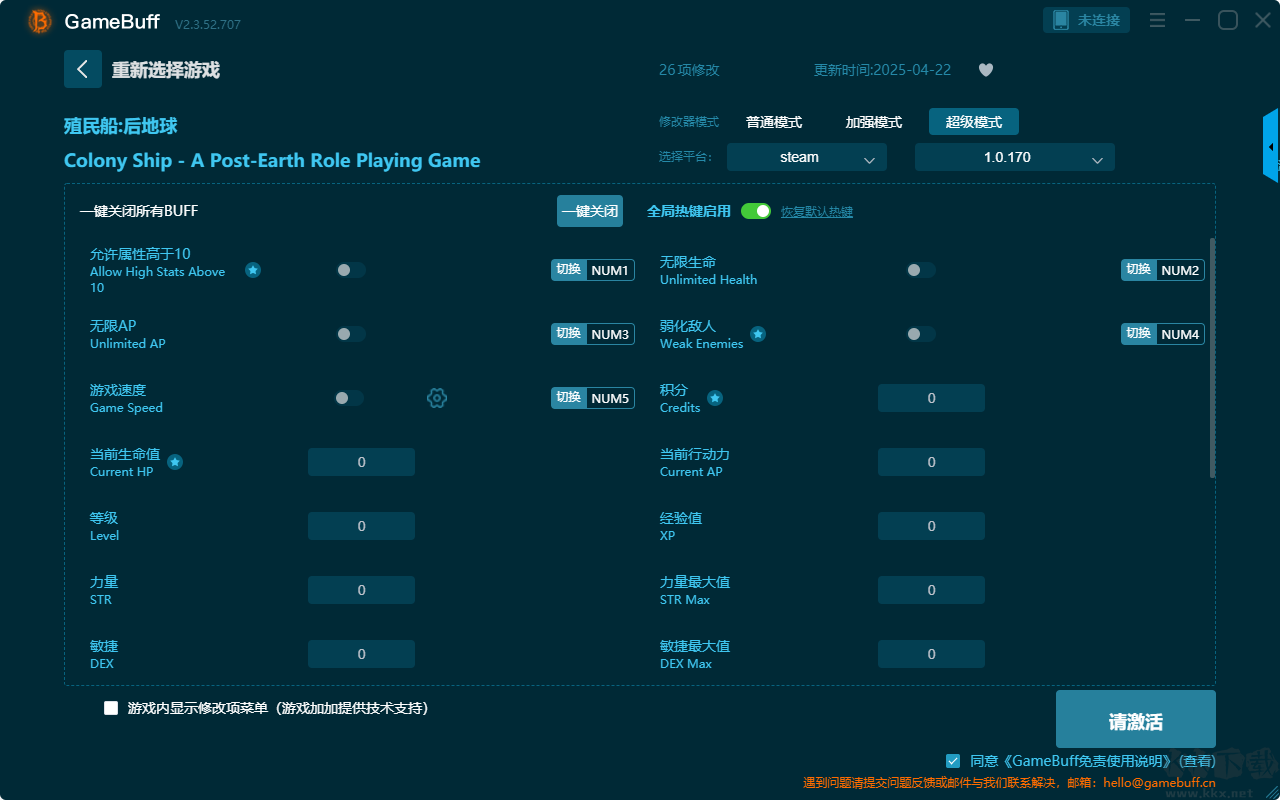Click the 请激活 activate button

pos(1136,719)
